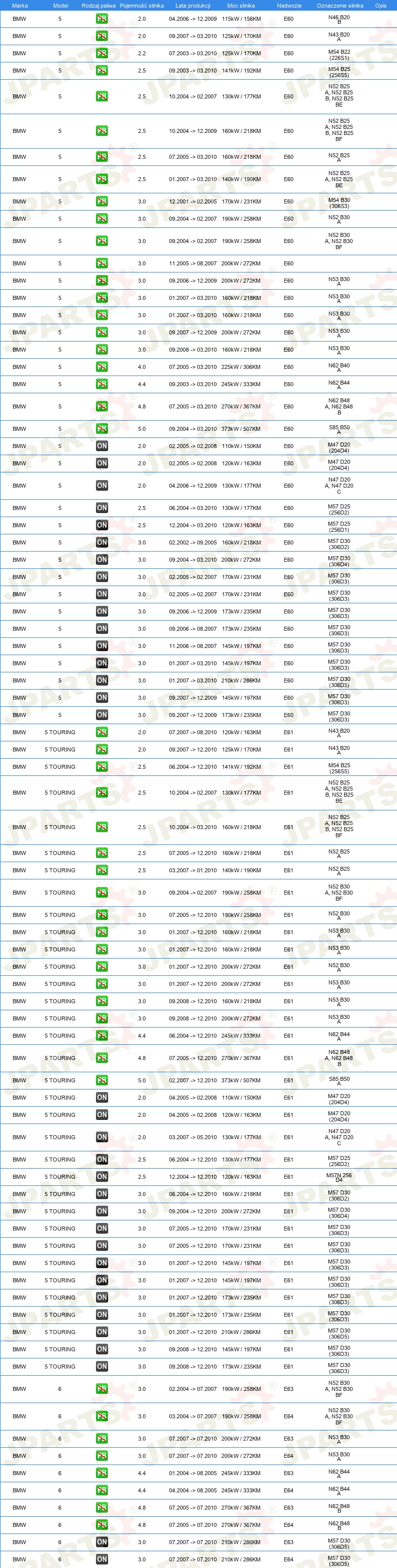Viewport: 397px width, 1568px height.
Task: Click the Model column header
Action: coord(60,6)
